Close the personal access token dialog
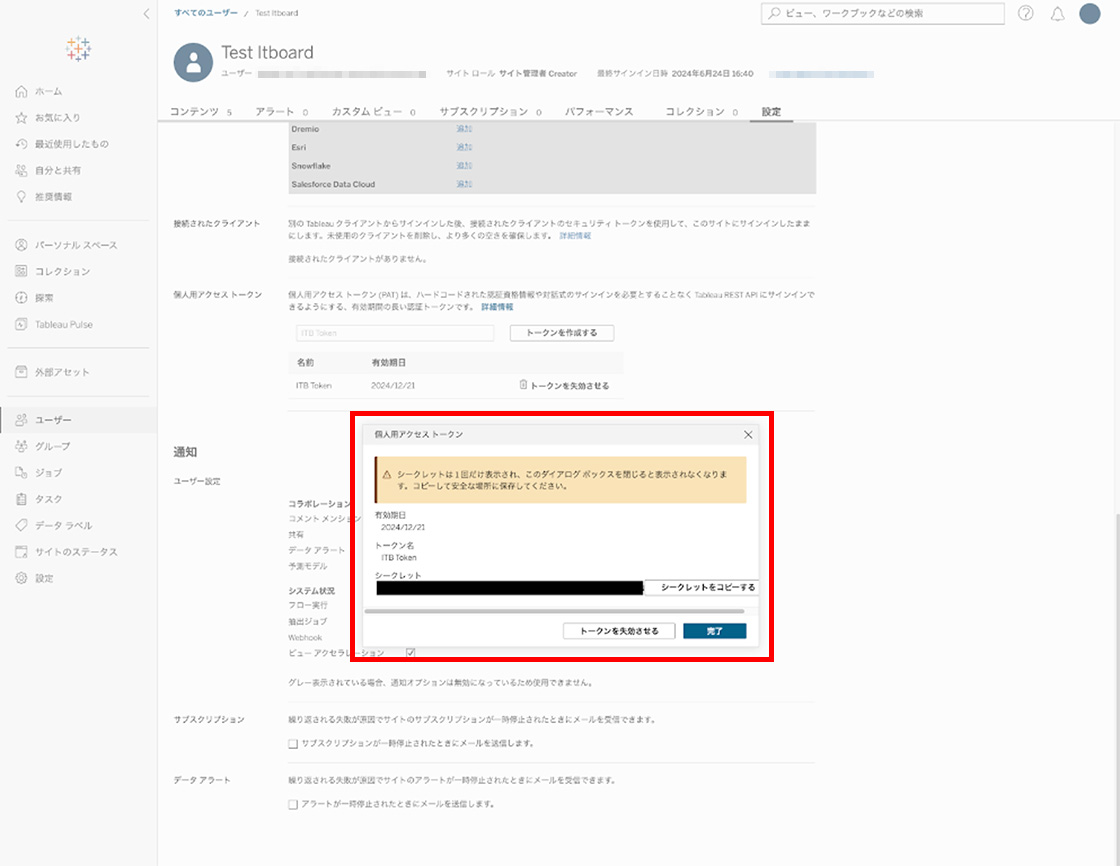 [x=747, y=435]
